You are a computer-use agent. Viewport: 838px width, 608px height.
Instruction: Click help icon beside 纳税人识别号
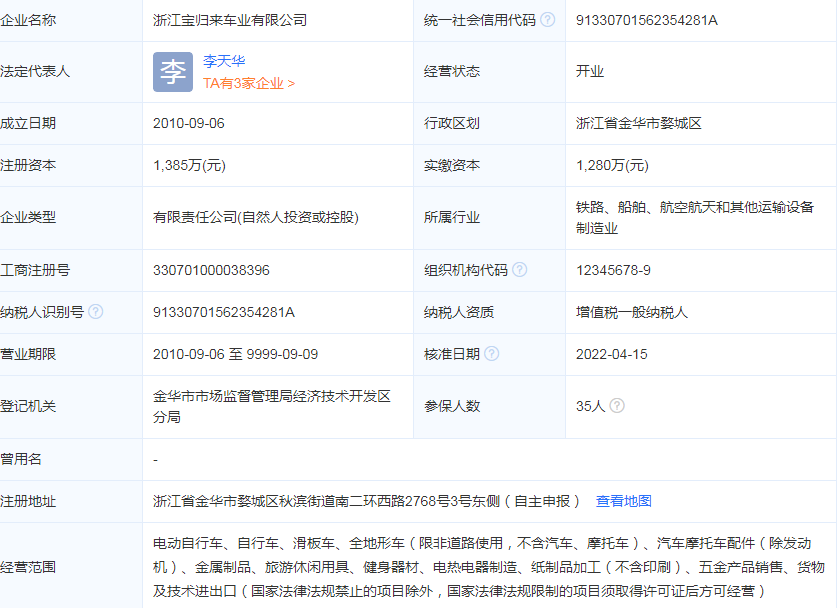tap(96, 311)
